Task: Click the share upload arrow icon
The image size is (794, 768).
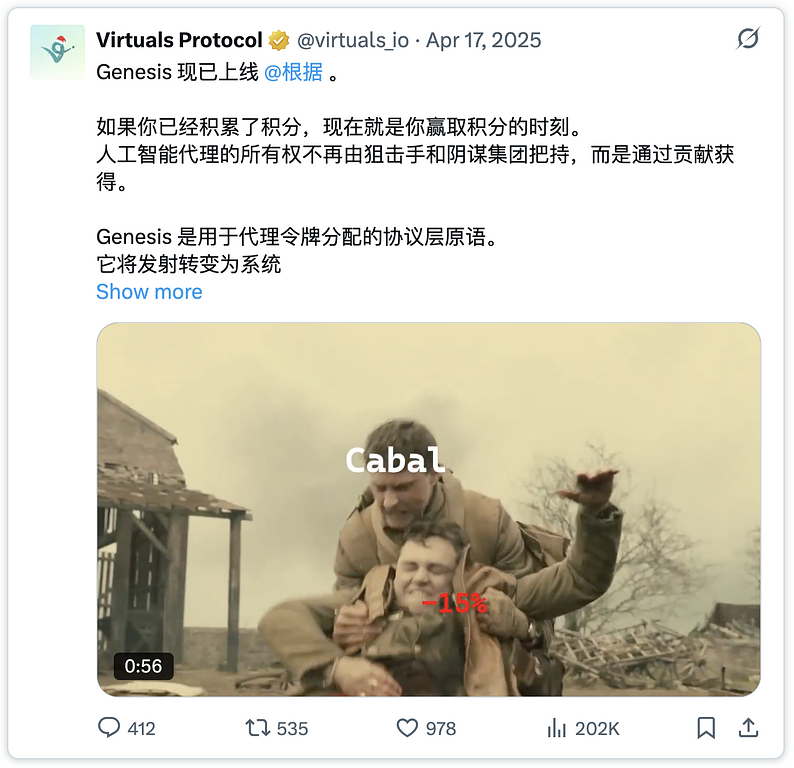Action: (748, 728)
